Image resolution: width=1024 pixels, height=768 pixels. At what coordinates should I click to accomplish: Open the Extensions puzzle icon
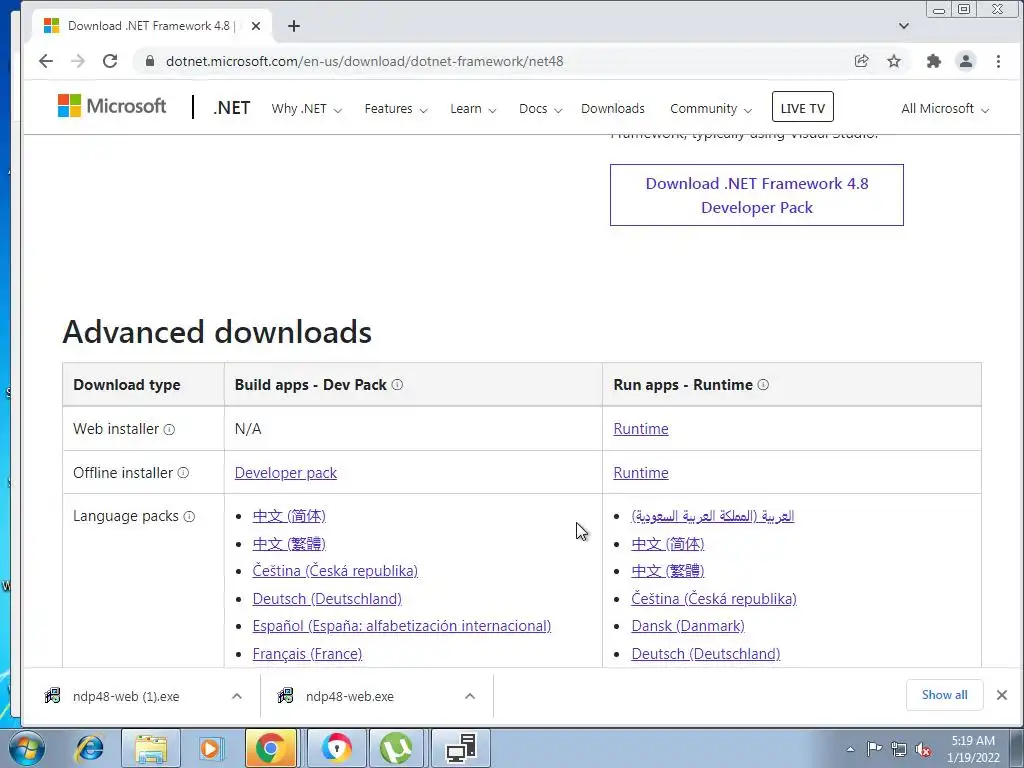(934, 61)
